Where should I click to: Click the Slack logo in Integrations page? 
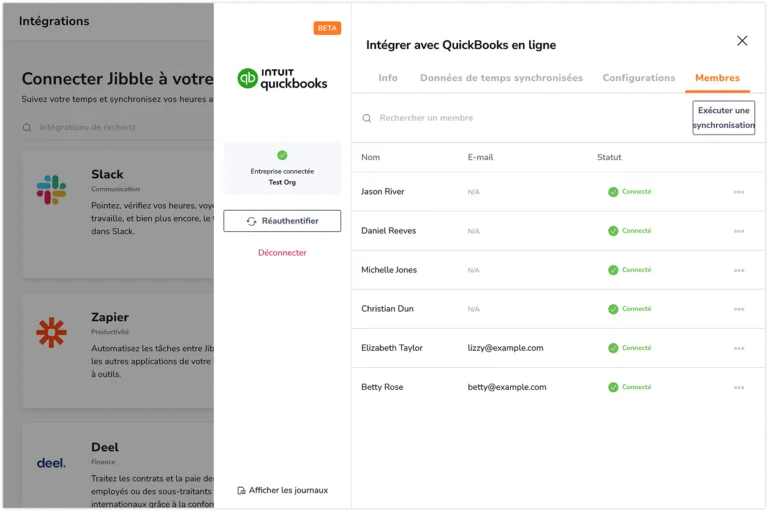tap(51, 190)
